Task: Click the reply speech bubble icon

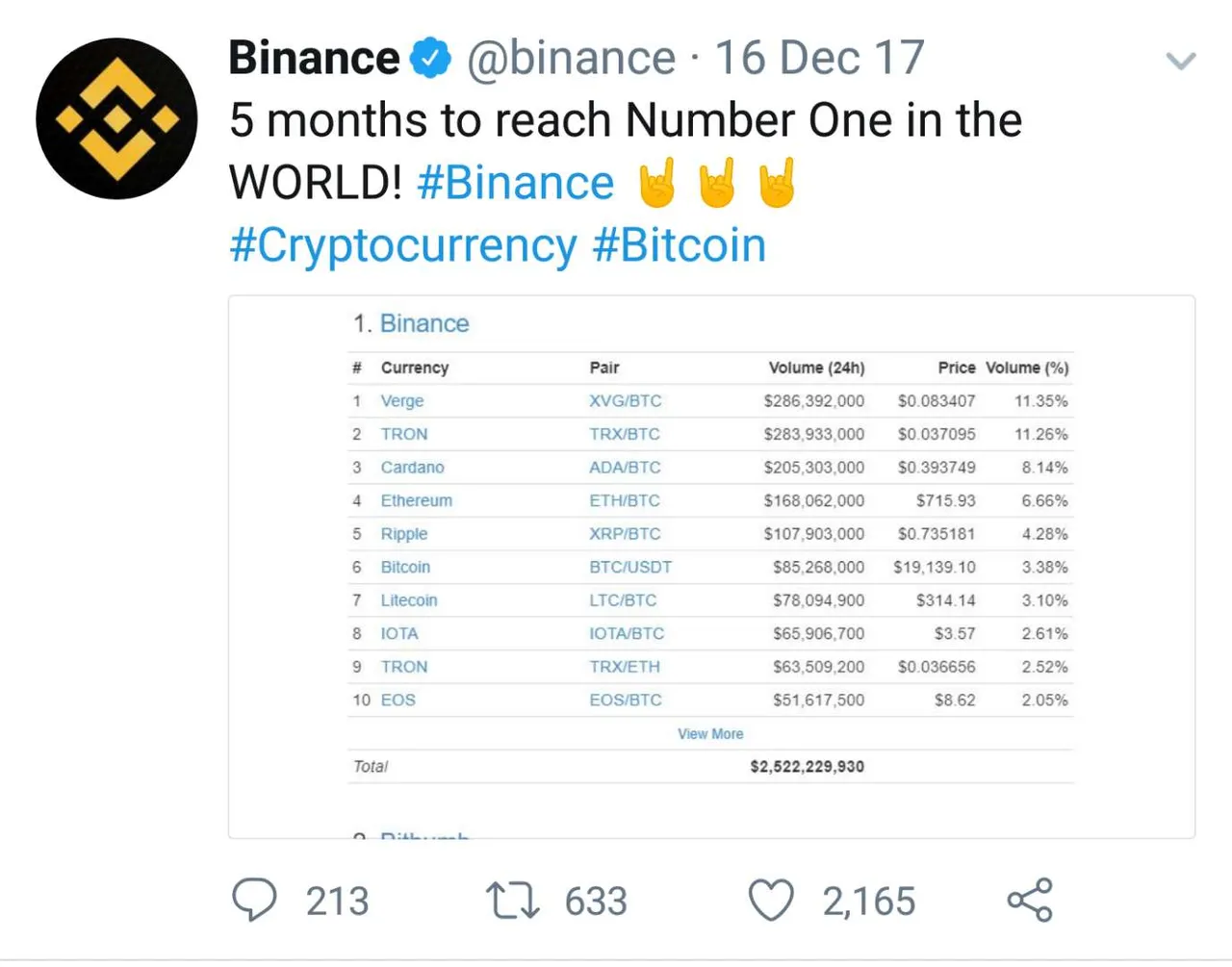Action: [254, 901]
